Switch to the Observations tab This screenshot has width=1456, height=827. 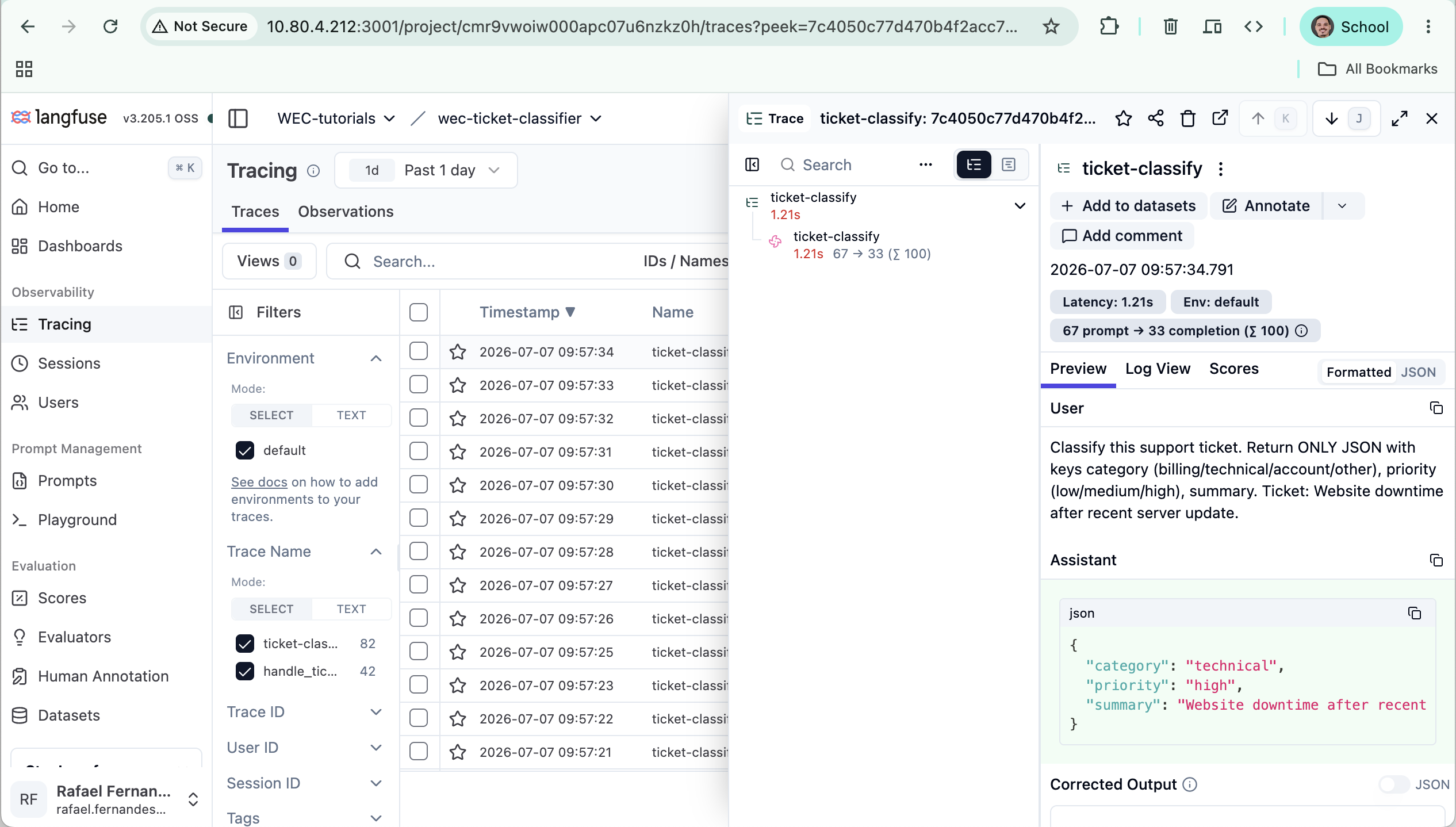coord(346,212)
